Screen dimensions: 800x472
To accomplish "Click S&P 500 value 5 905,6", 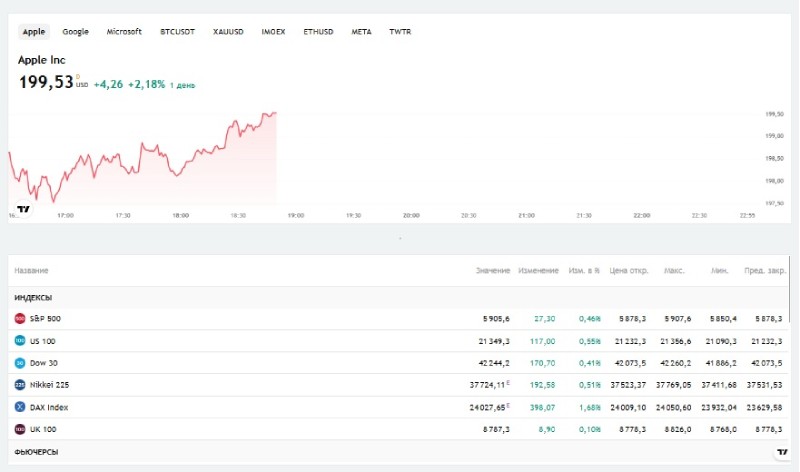I will (x=496, y=318).
